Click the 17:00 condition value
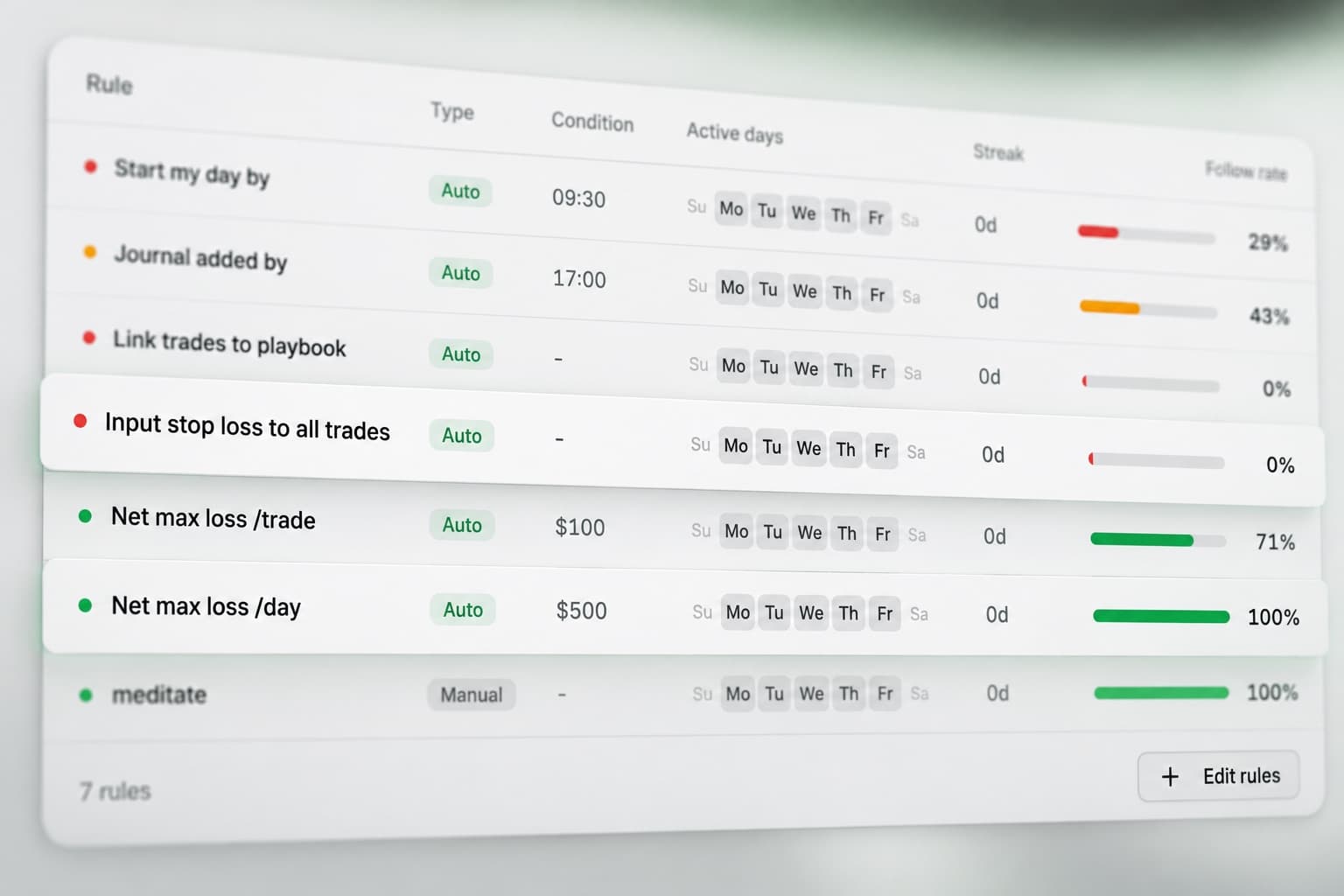Screen dimensions: 1344x896 coord(579,279)
